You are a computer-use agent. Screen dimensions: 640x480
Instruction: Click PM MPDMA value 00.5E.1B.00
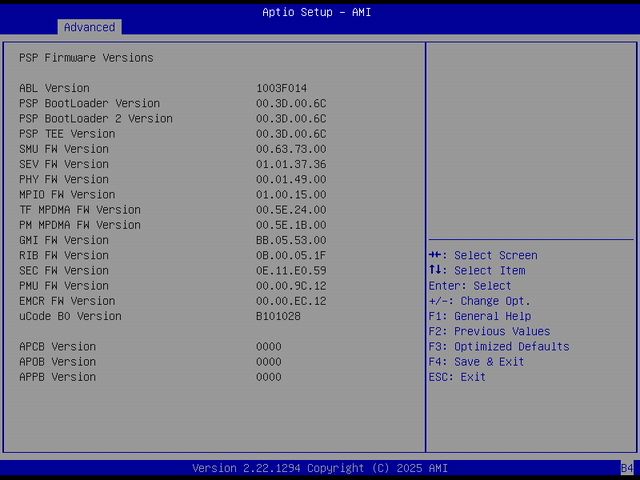pos(291,225)
